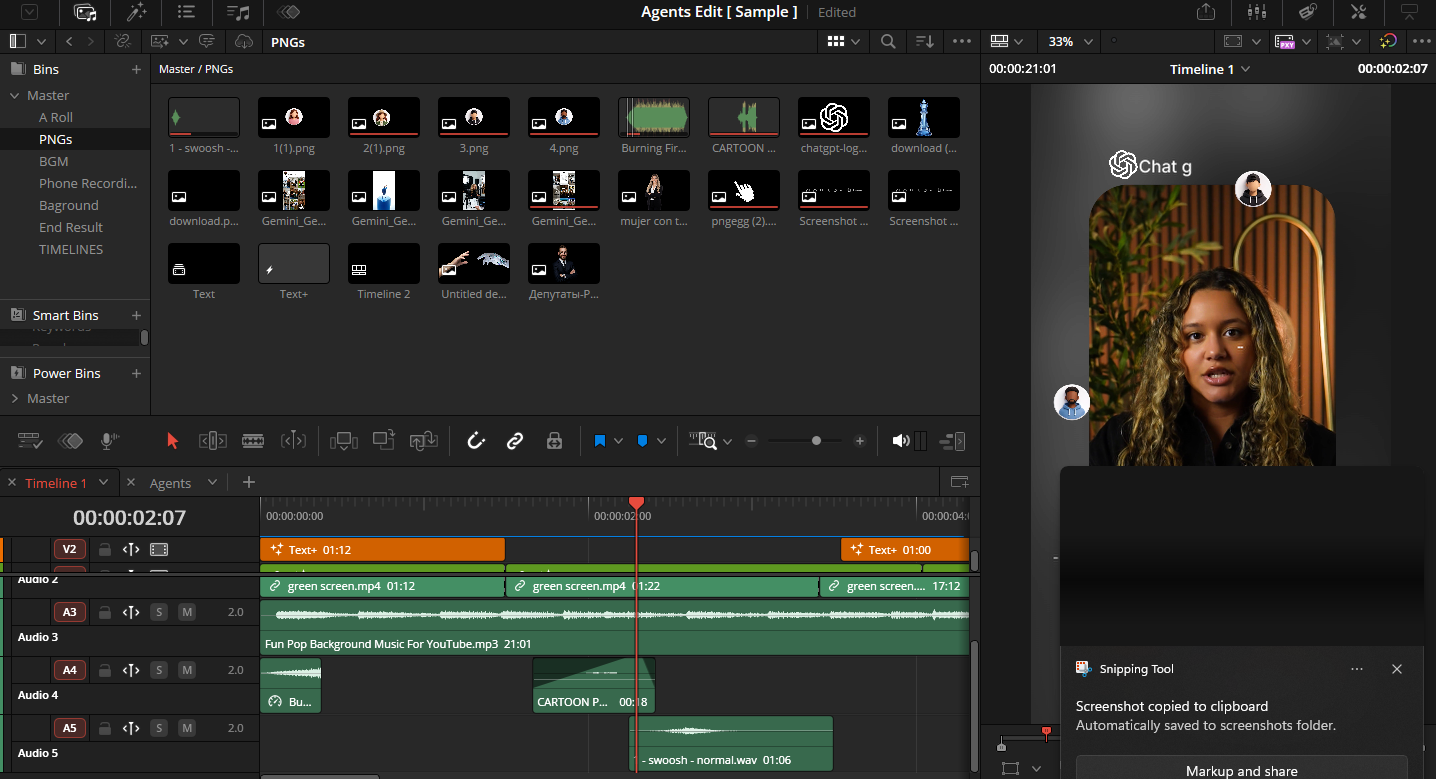Screen dimensions: 1436x779
Task: Add a new Smart Bin
Action: (x=137, y=315)
